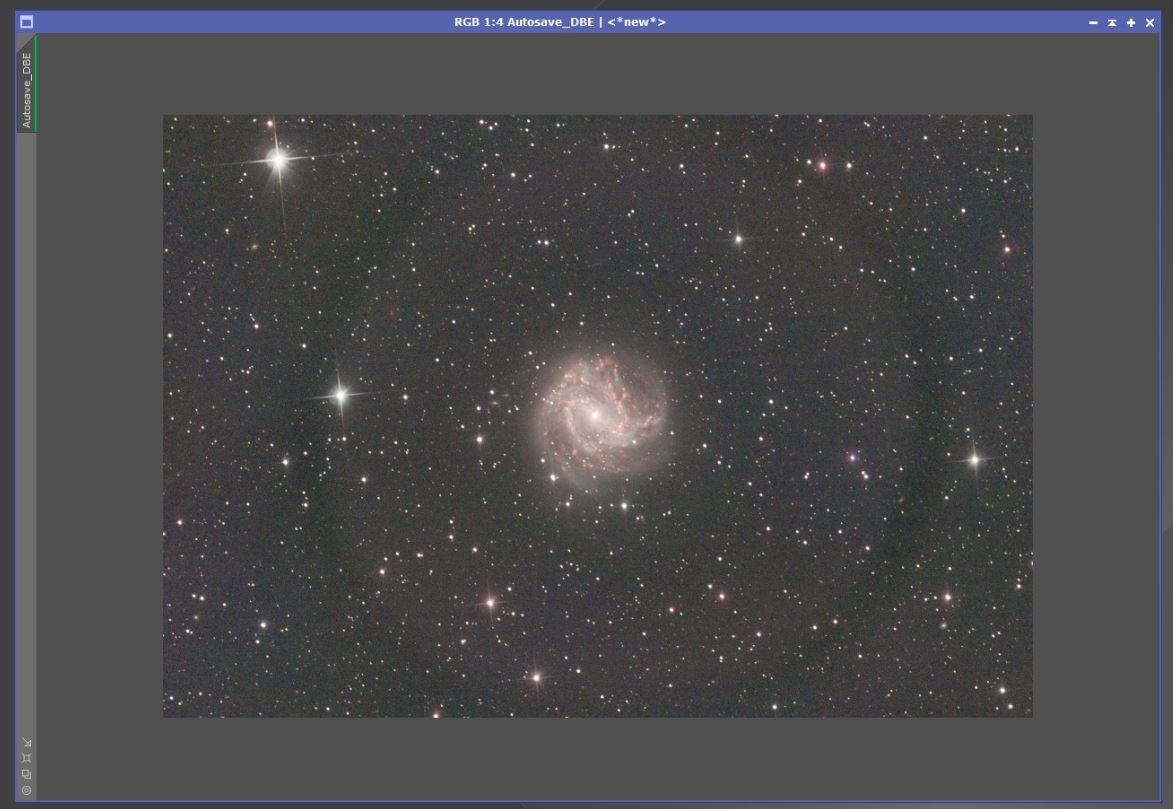Shade the image window using the roll-up button
1173x809 pixels.
1112,22
